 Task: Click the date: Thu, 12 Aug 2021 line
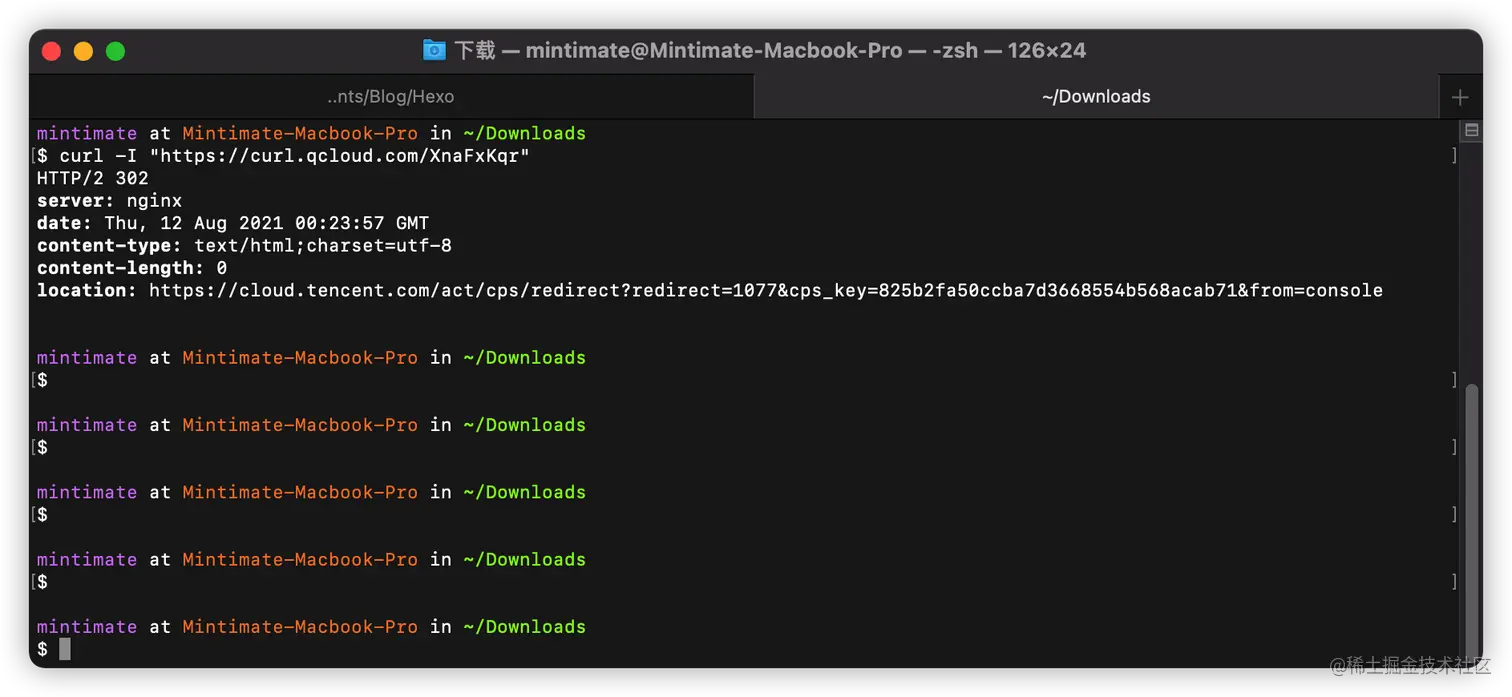click(233, 223)
